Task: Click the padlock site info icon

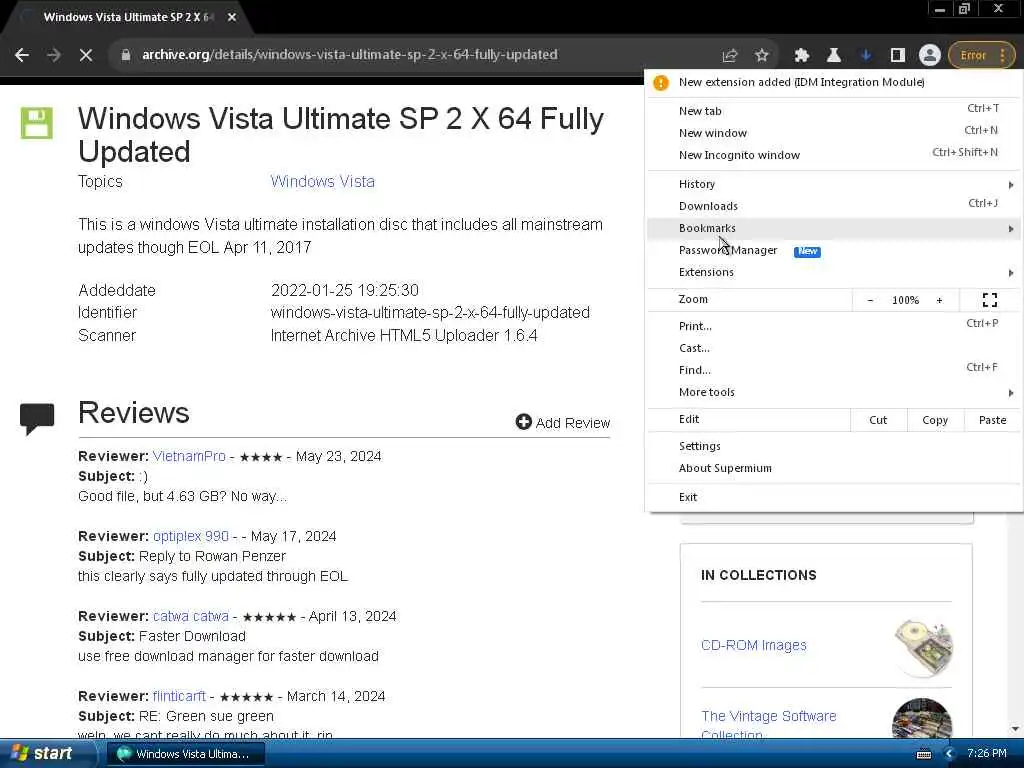Action: pos(125,55)
